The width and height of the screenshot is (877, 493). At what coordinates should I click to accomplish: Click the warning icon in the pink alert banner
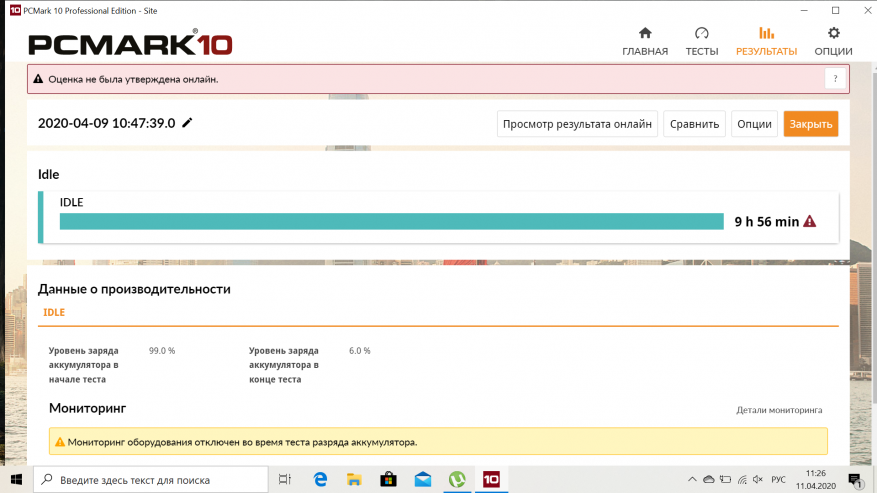pos(38,79)
